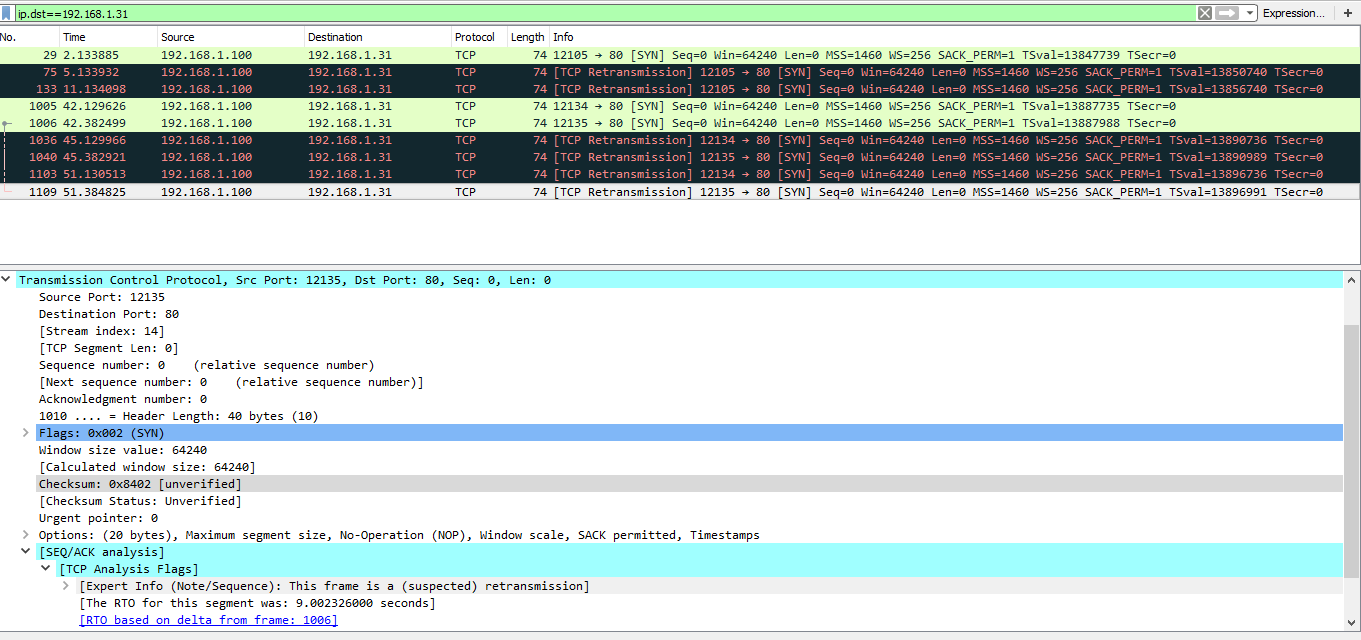Screen dimensions: 1361x640
Task: Select retransmission packet number 1036
Action: 680,140
